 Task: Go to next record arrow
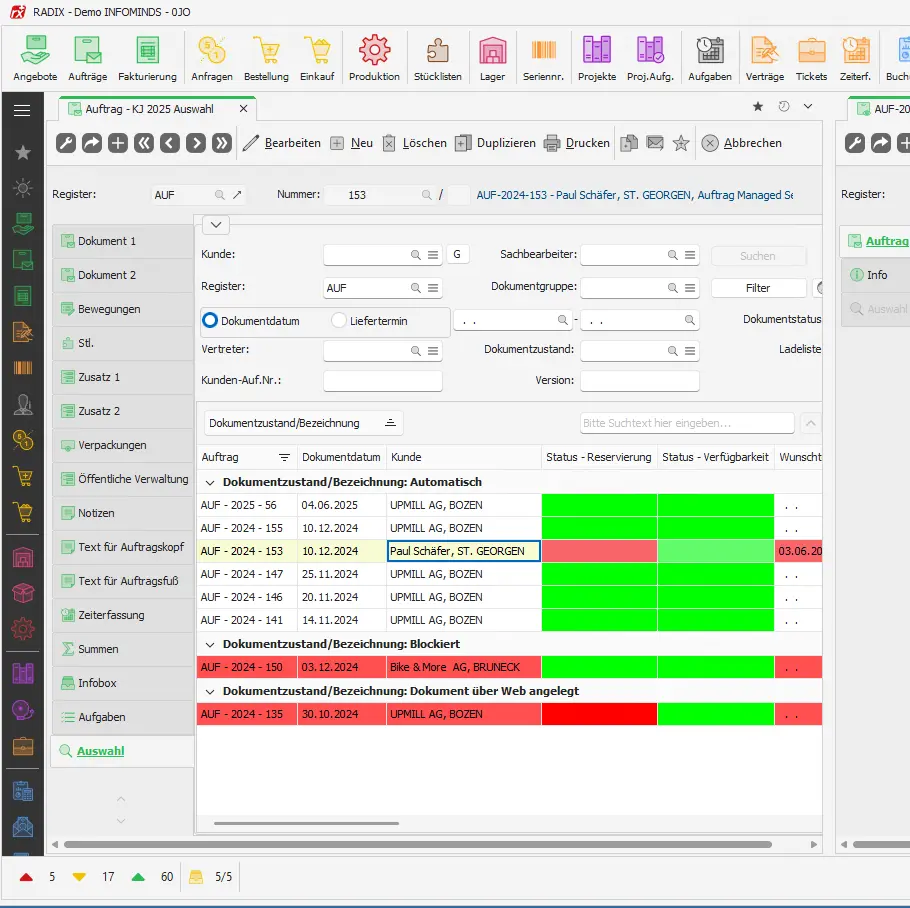point(196,143)
